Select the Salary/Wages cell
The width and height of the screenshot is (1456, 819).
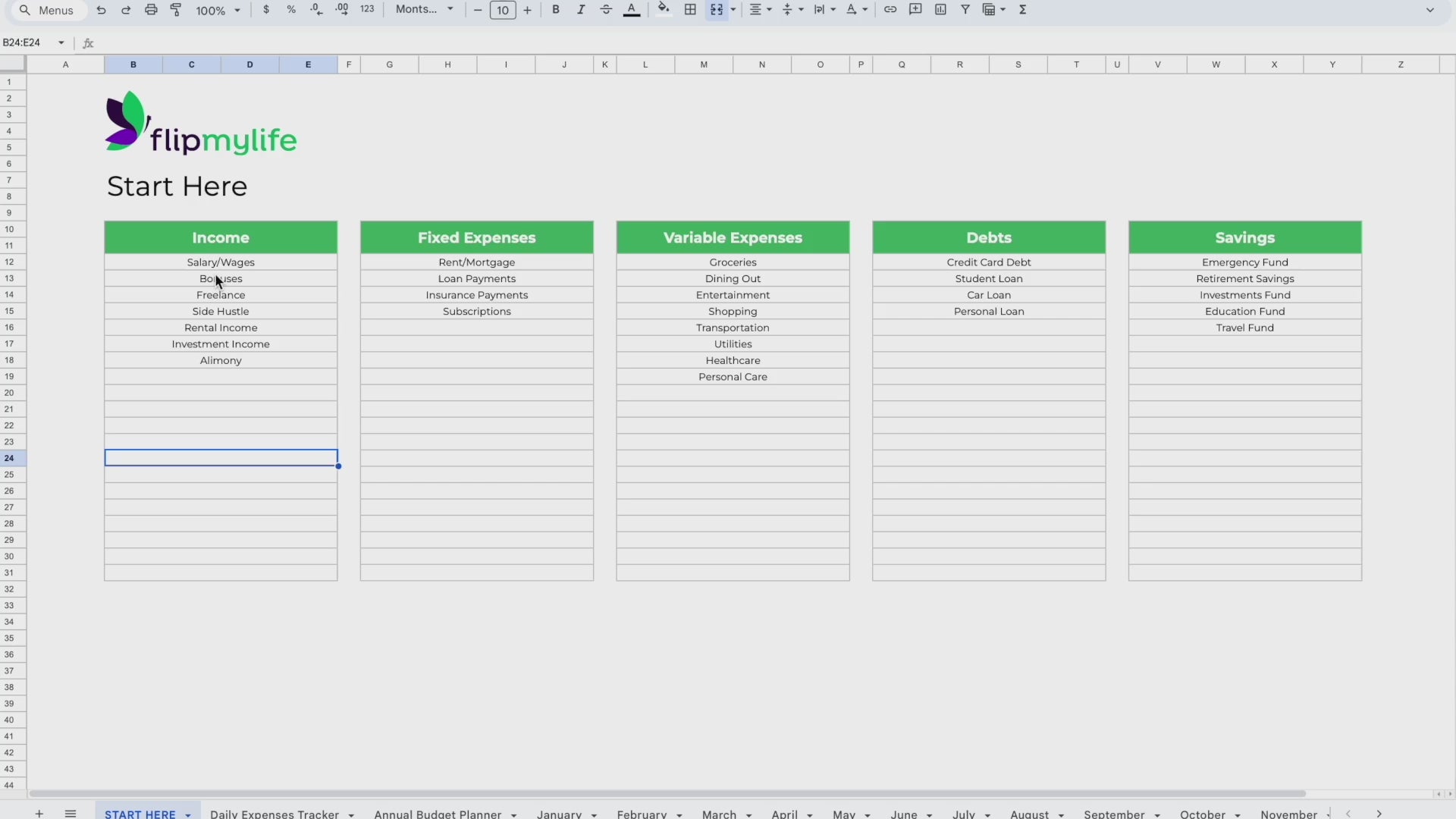pyautogui.click(x=221, y=262)
